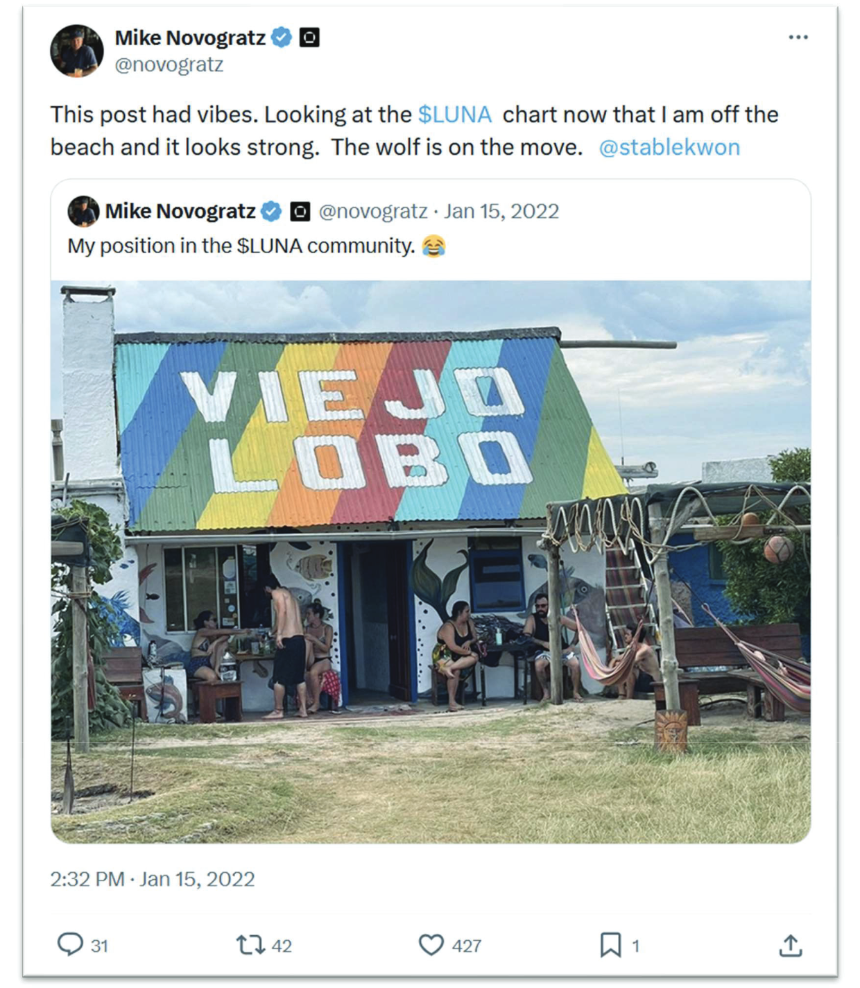Open the @stablekwon mention link
The height and width of the screenshot is (988, 860).
click(669, 147)
